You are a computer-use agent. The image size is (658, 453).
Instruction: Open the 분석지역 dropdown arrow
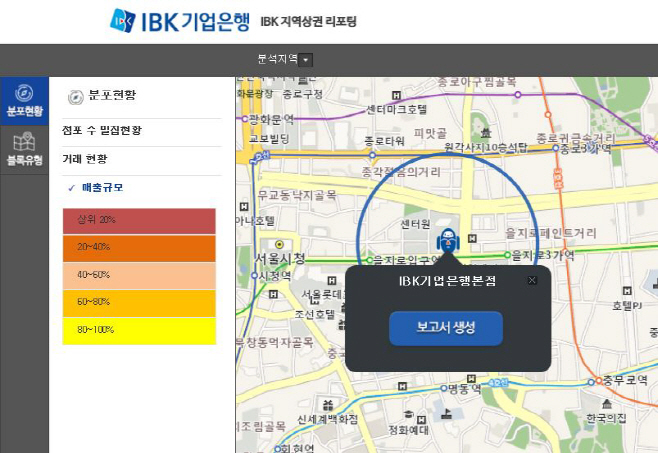tap(306, 60)
